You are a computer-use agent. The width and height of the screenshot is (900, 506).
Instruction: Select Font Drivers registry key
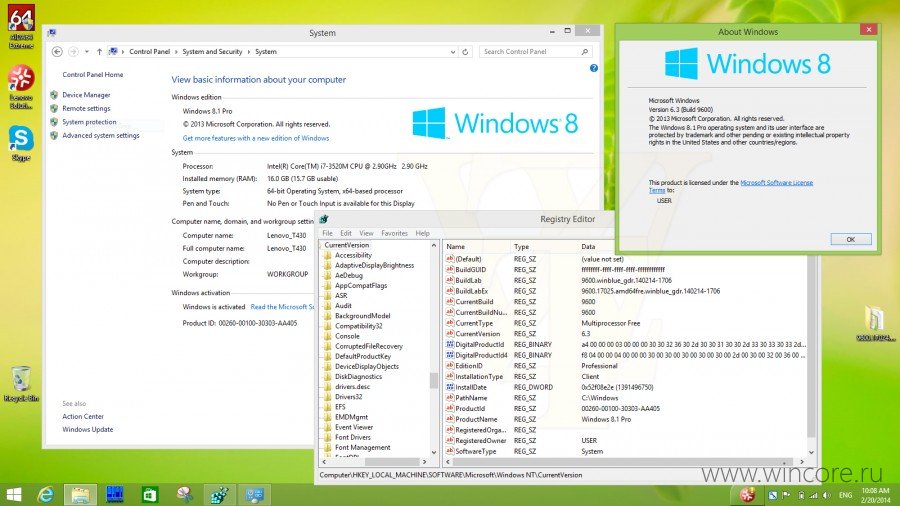(352, 437)
